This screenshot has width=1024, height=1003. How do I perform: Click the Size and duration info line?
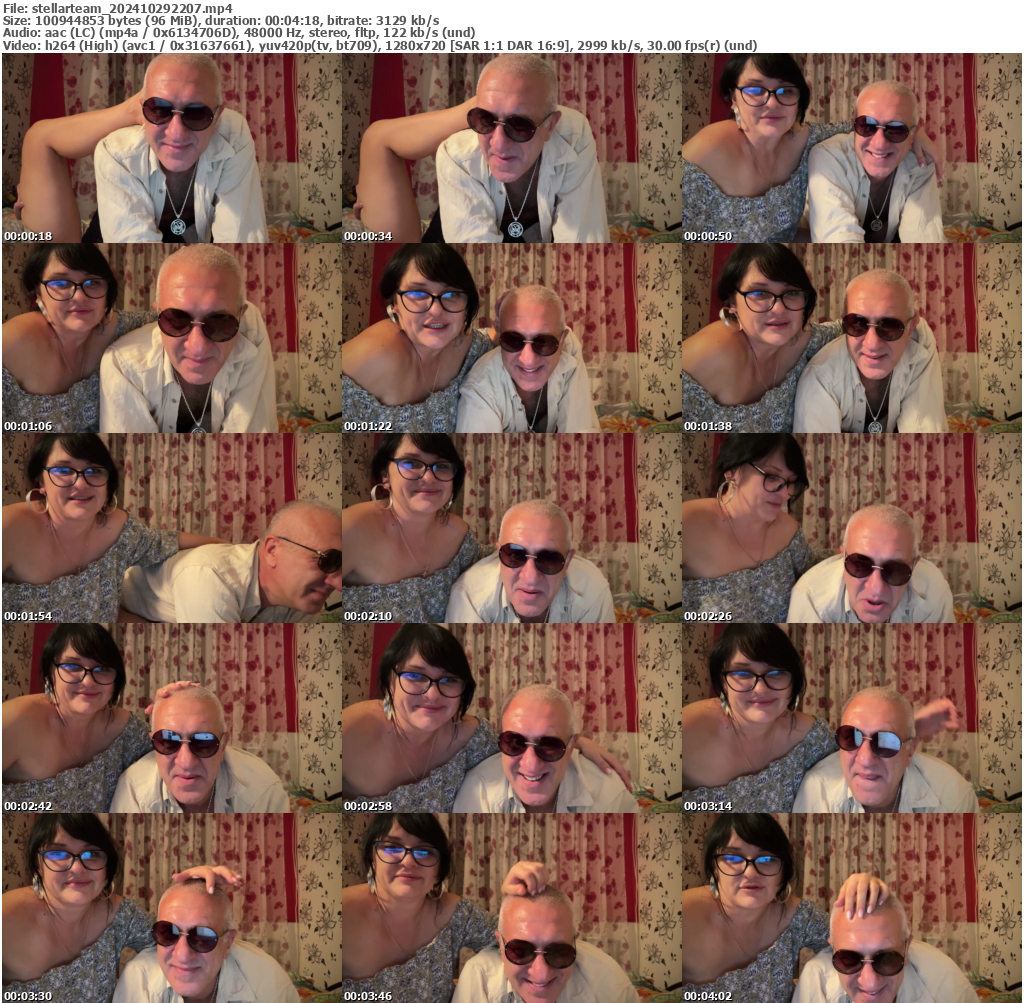click(221, 20)
